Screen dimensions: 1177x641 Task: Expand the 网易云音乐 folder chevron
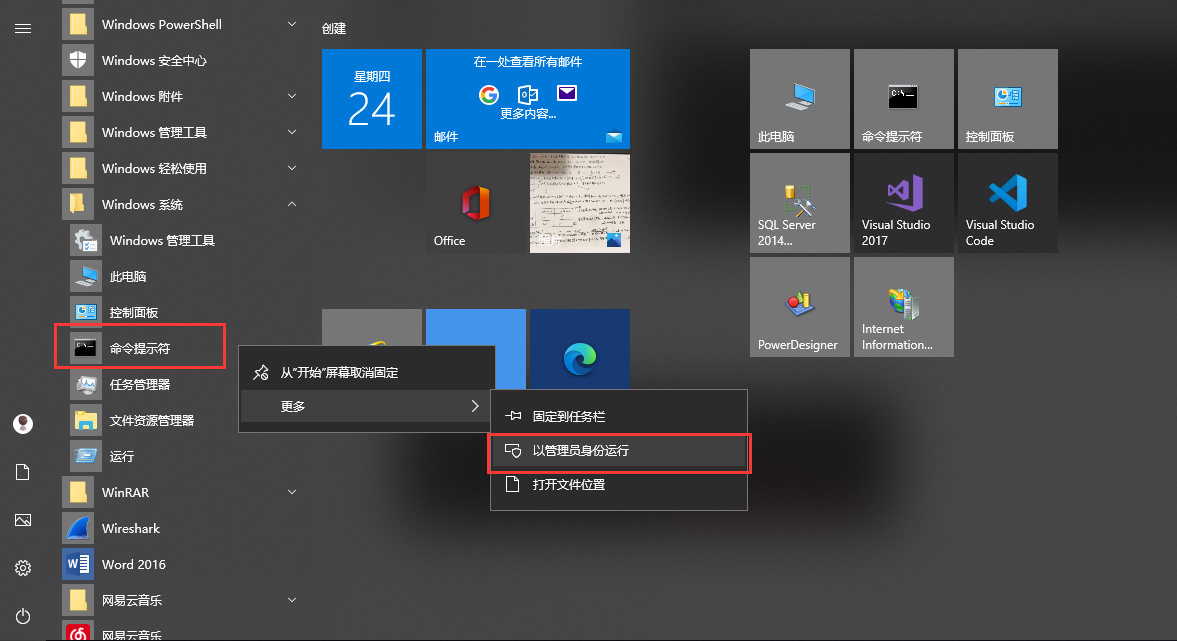(x=292, y=600)
